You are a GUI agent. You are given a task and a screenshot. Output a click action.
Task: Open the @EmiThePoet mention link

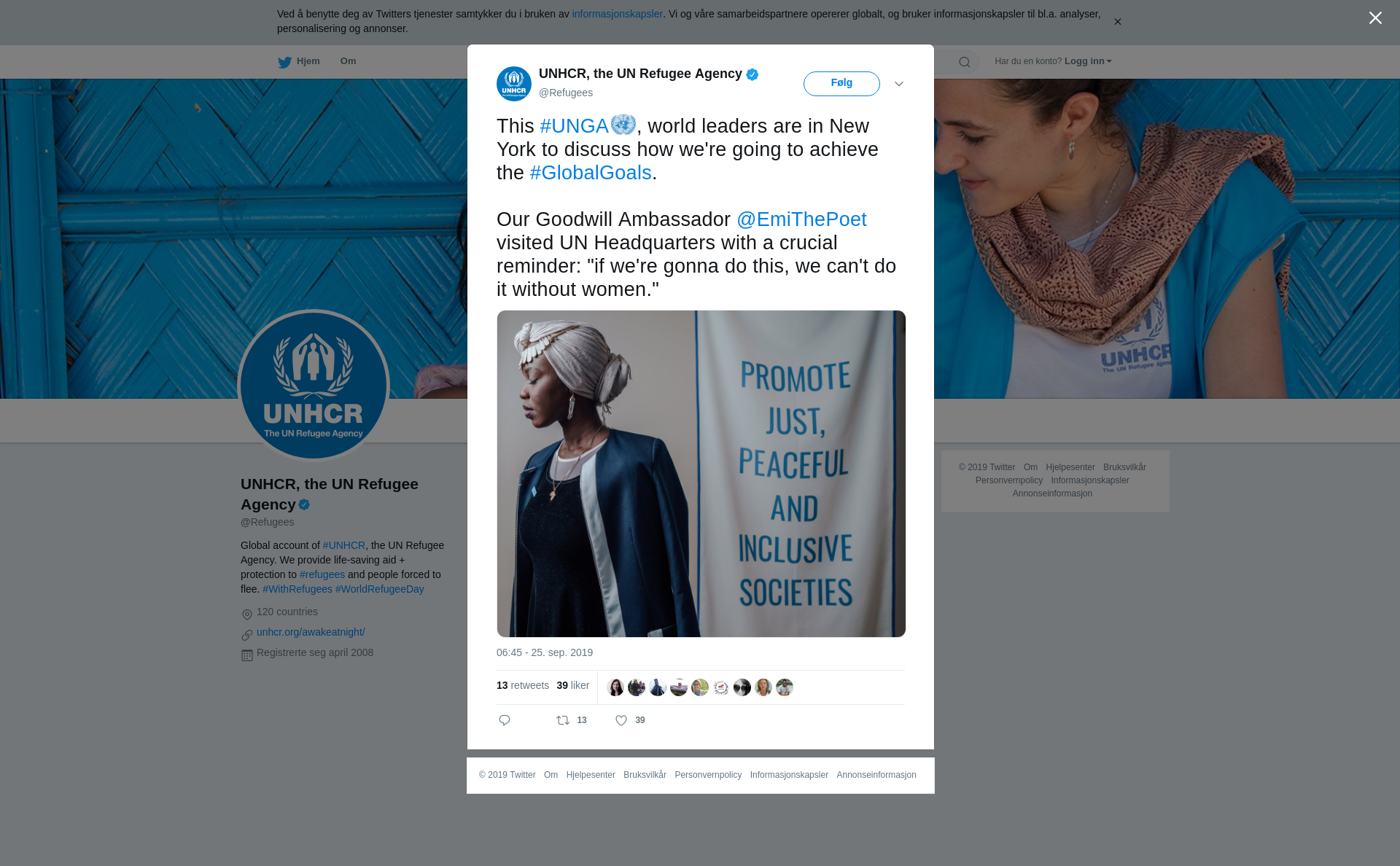pyautogui.click(x=801, y=219)
